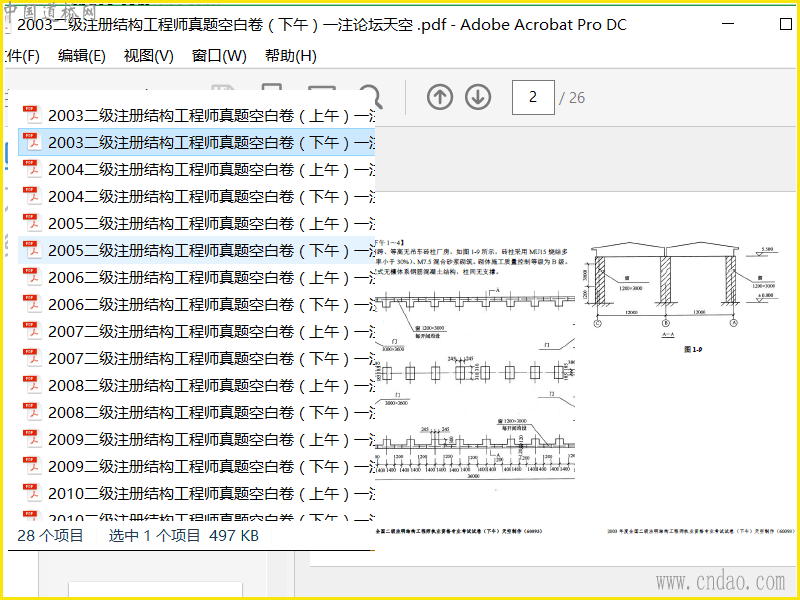This screenshot has width=800, height=600.
Task: Click the page number field showing 2
Action: click(533, 97)
